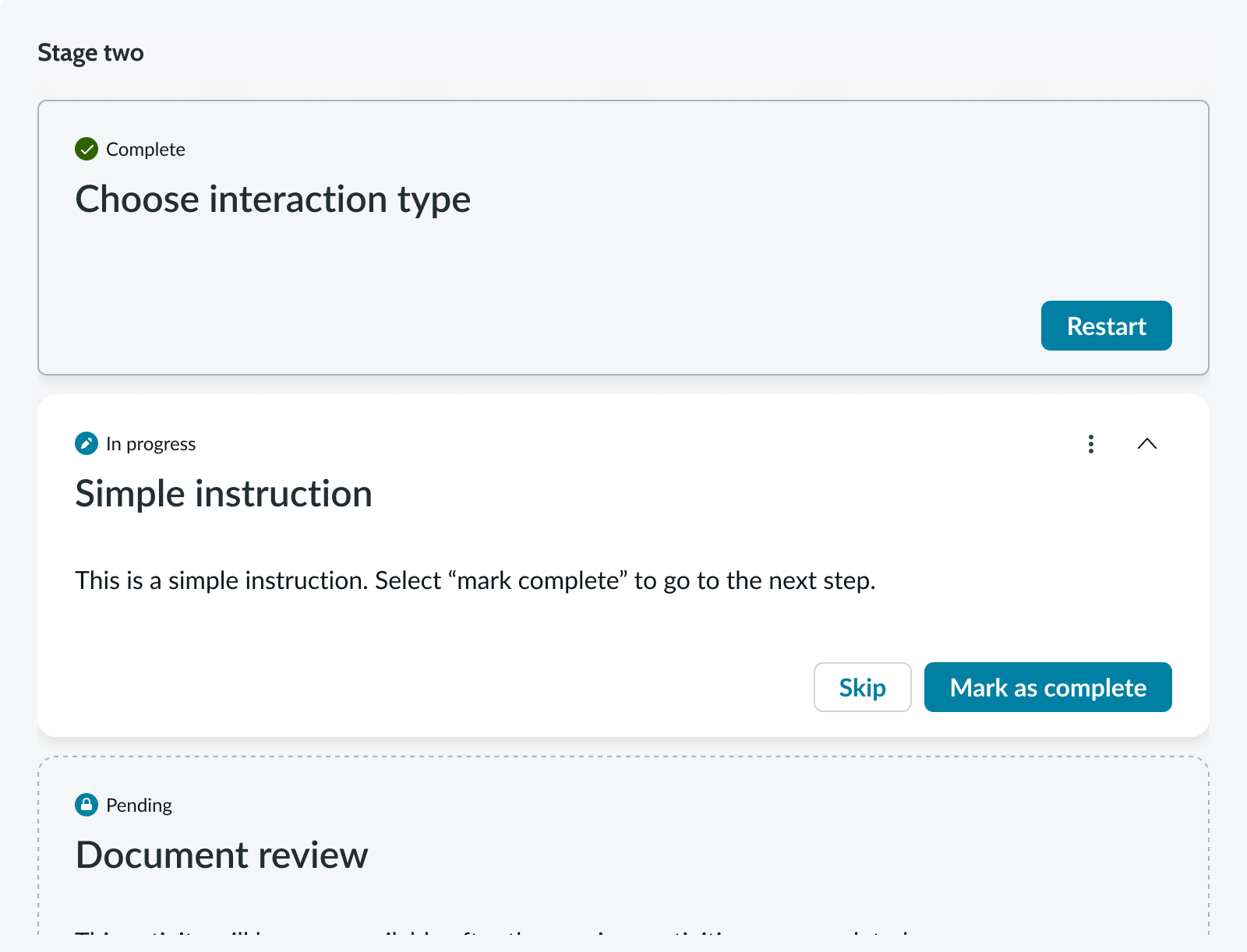Select the Simple instruction heading
The height and width of the screenshot is (952, 1247).
(x=224, y=492)
